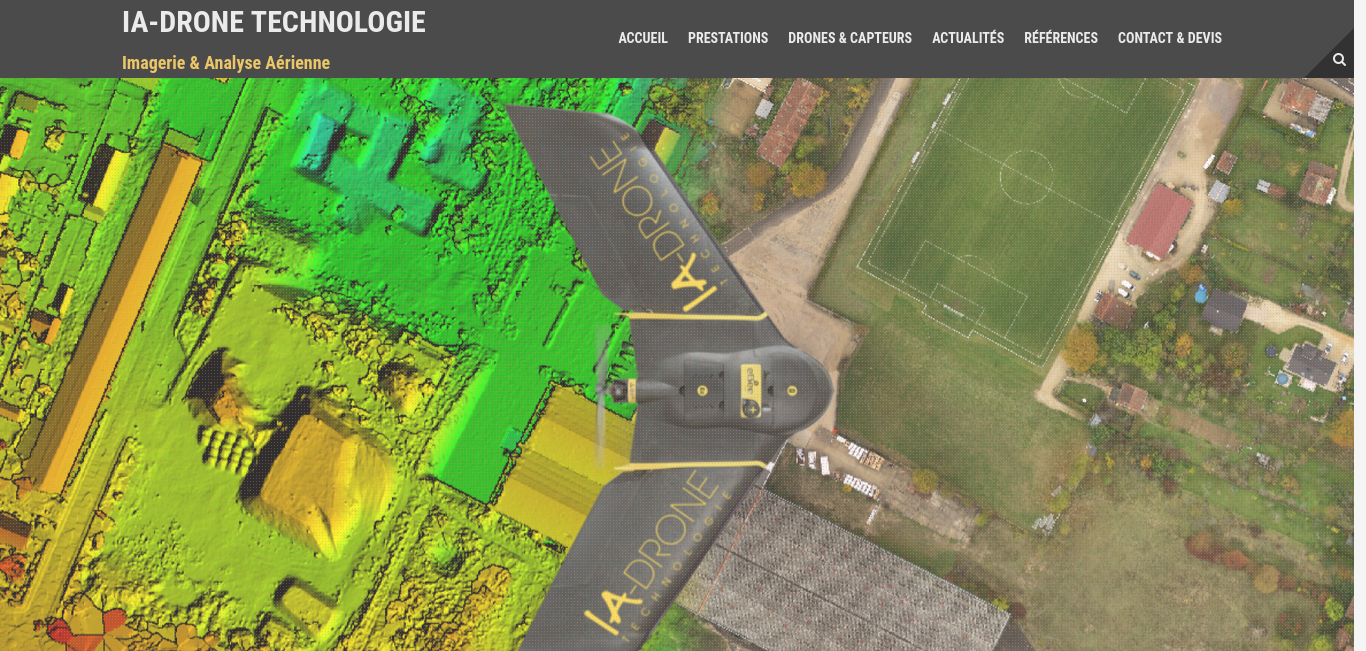The height and width of the screenshot is (651, 1366).
Task: Click the Imagerie & Analyse Aérienne tagline
Action: (x=226, y=63)
